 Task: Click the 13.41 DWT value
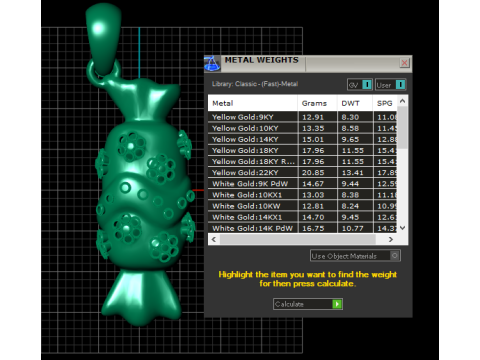click(353, 173)
